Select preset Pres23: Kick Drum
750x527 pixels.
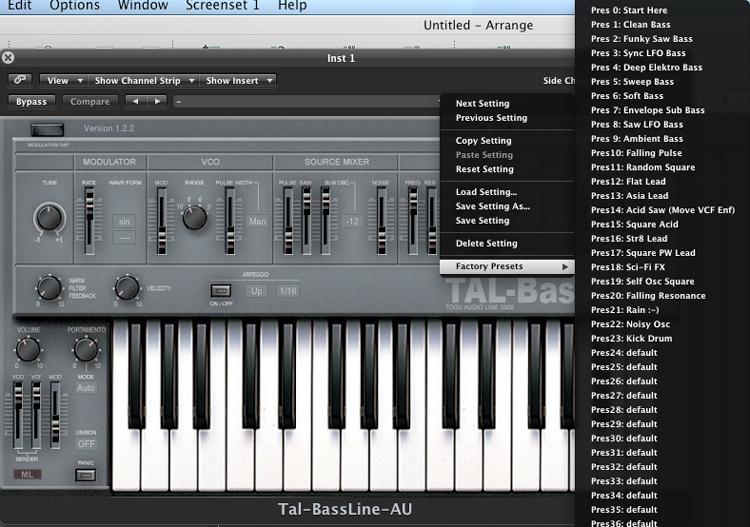click(x=631, y=338)
